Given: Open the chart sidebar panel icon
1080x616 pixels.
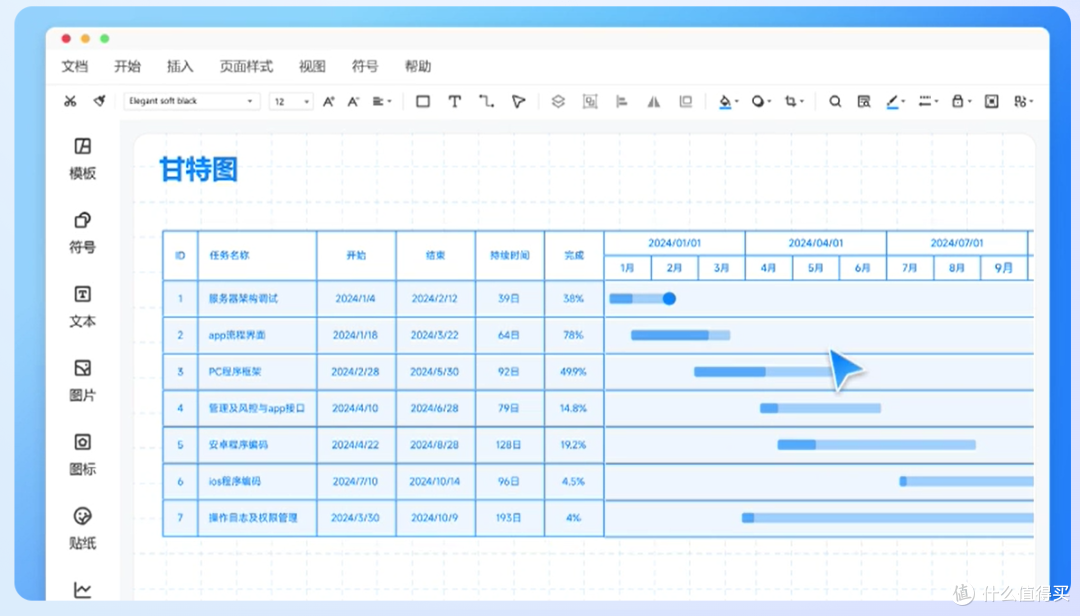Looking at the screenshot, I should click(83, 590).
